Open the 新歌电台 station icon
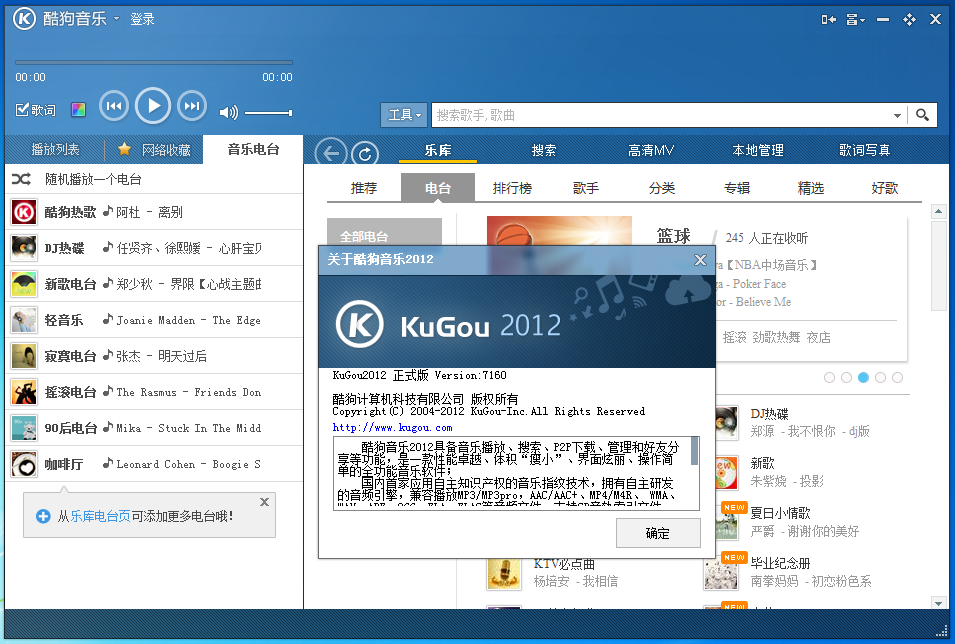The image size is (955, 644). point(24,284)
